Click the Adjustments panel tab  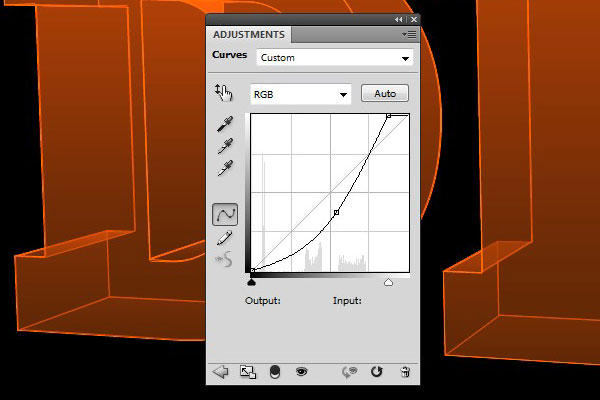[249, 34]
